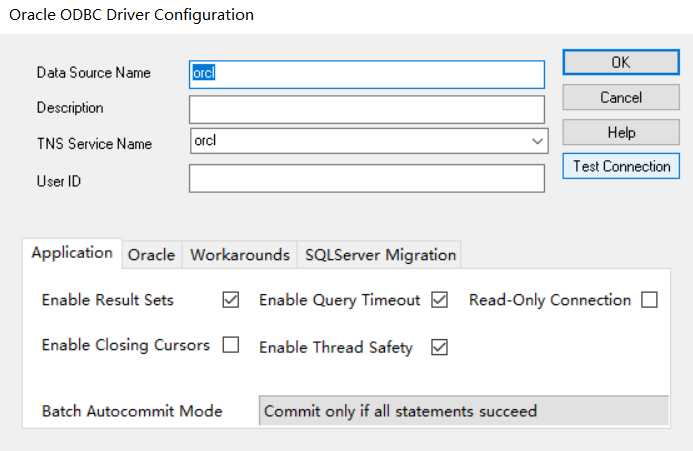Expand the TNS Service Name dropdown arrow
The width and height of the screenshot is (693, 451).
pyautogui.click(x=537, y=141)
